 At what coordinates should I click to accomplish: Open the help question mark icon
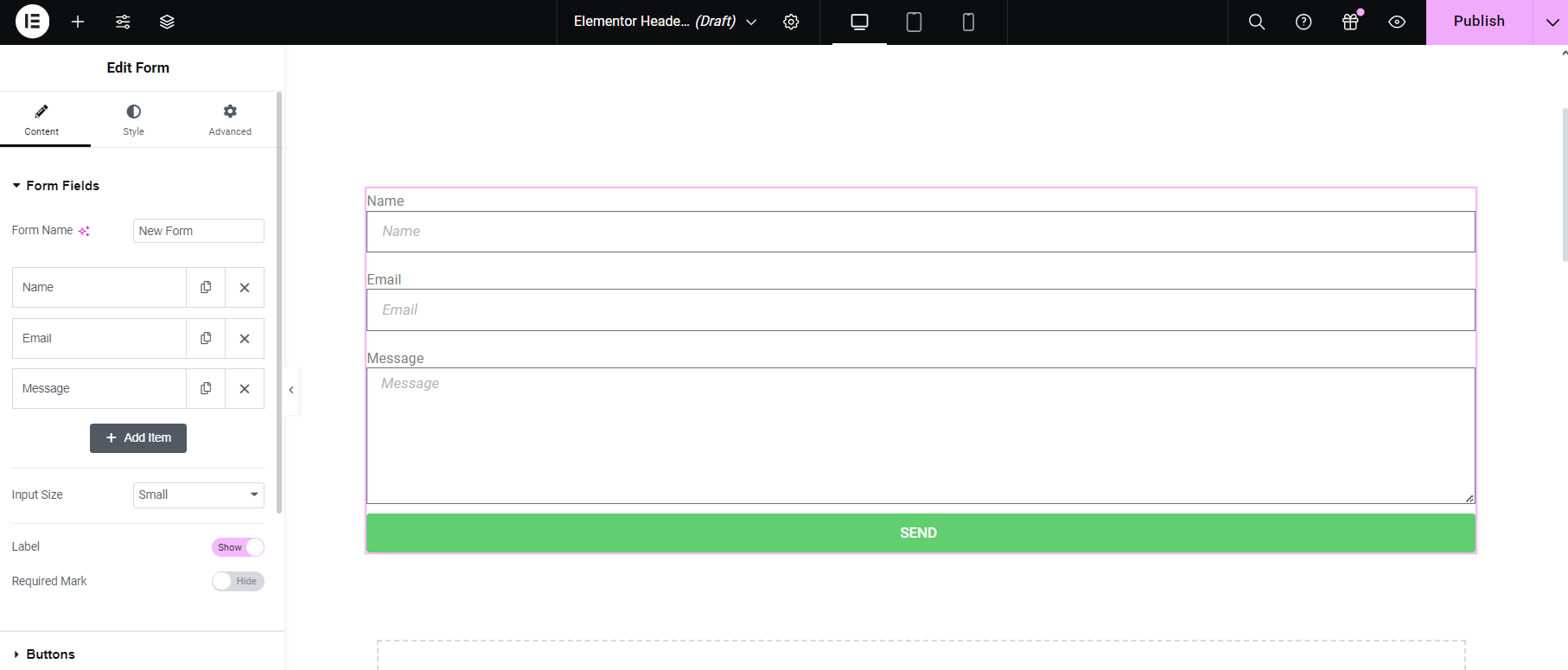(x=1303, y=22)
